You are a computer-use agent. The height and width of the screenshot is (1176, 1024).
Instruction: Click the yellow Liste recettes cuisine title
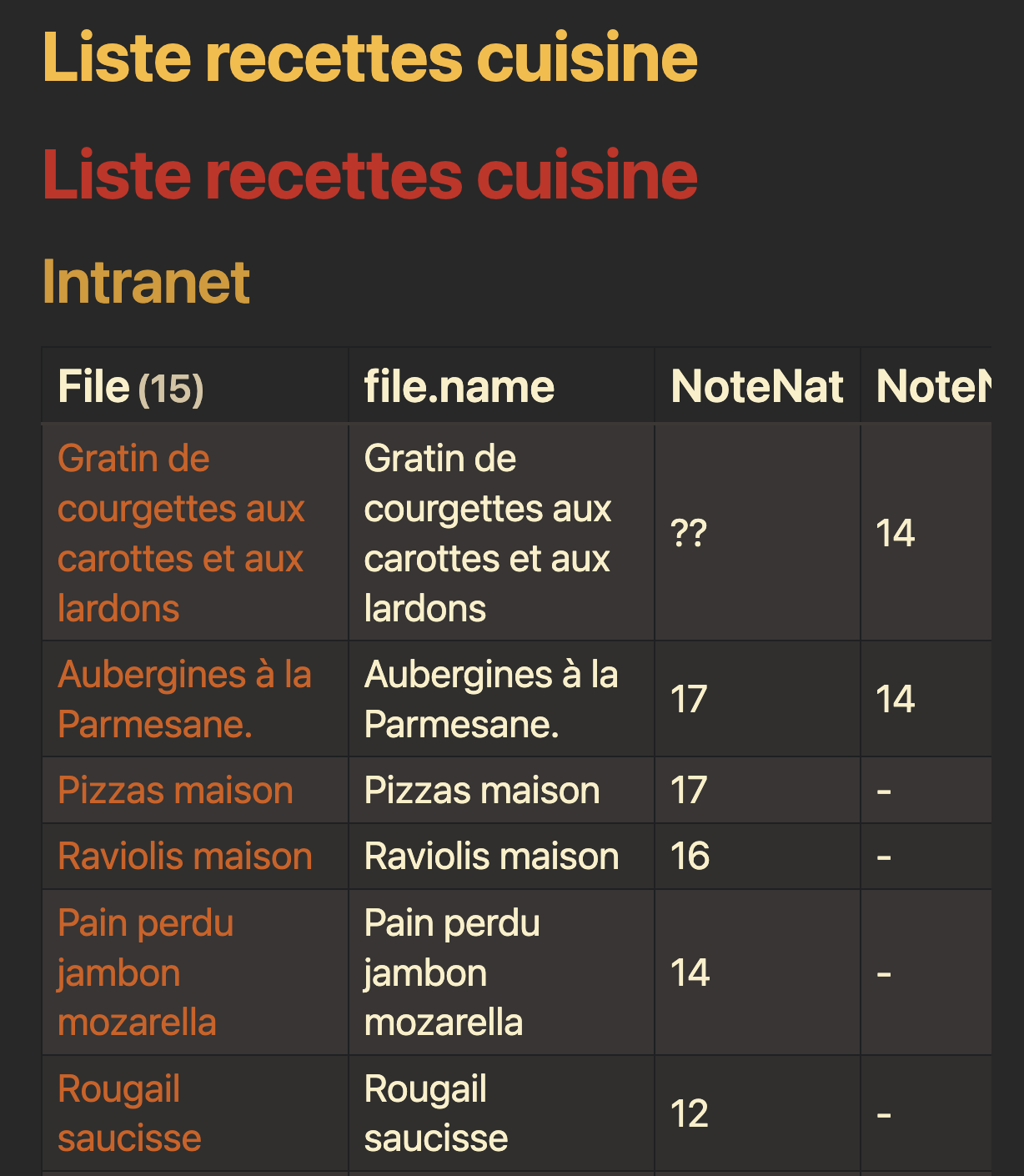pos(369,58)
